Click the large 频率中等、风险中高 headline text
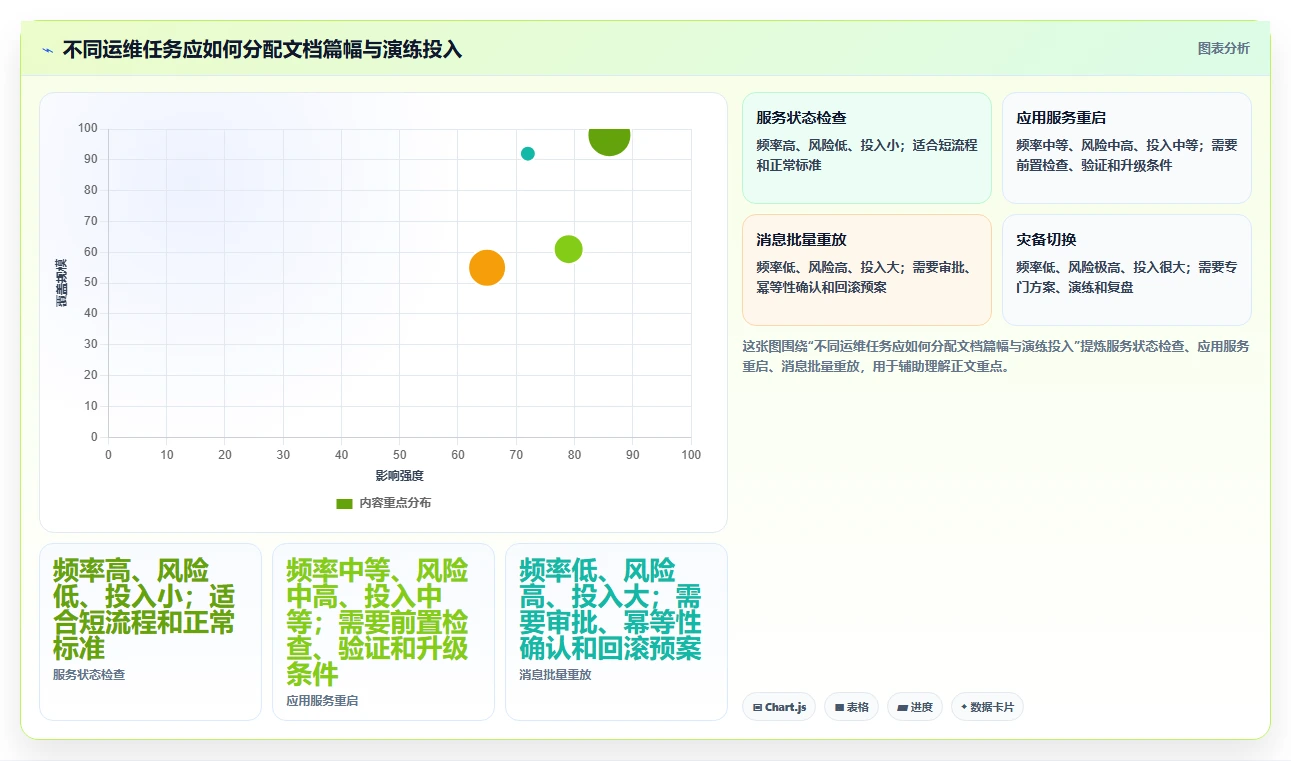Image resolution: width=1291 pixels, height=761 pixels. 377,623
